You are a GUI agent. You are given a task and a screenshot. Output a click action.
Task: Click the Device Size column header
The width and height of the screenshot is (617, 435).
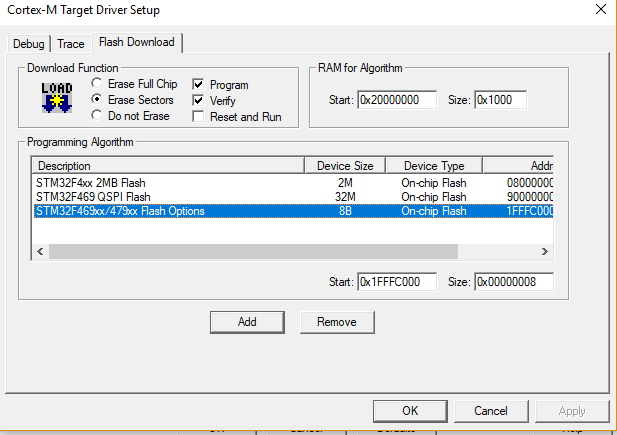(x=345, y=166)
